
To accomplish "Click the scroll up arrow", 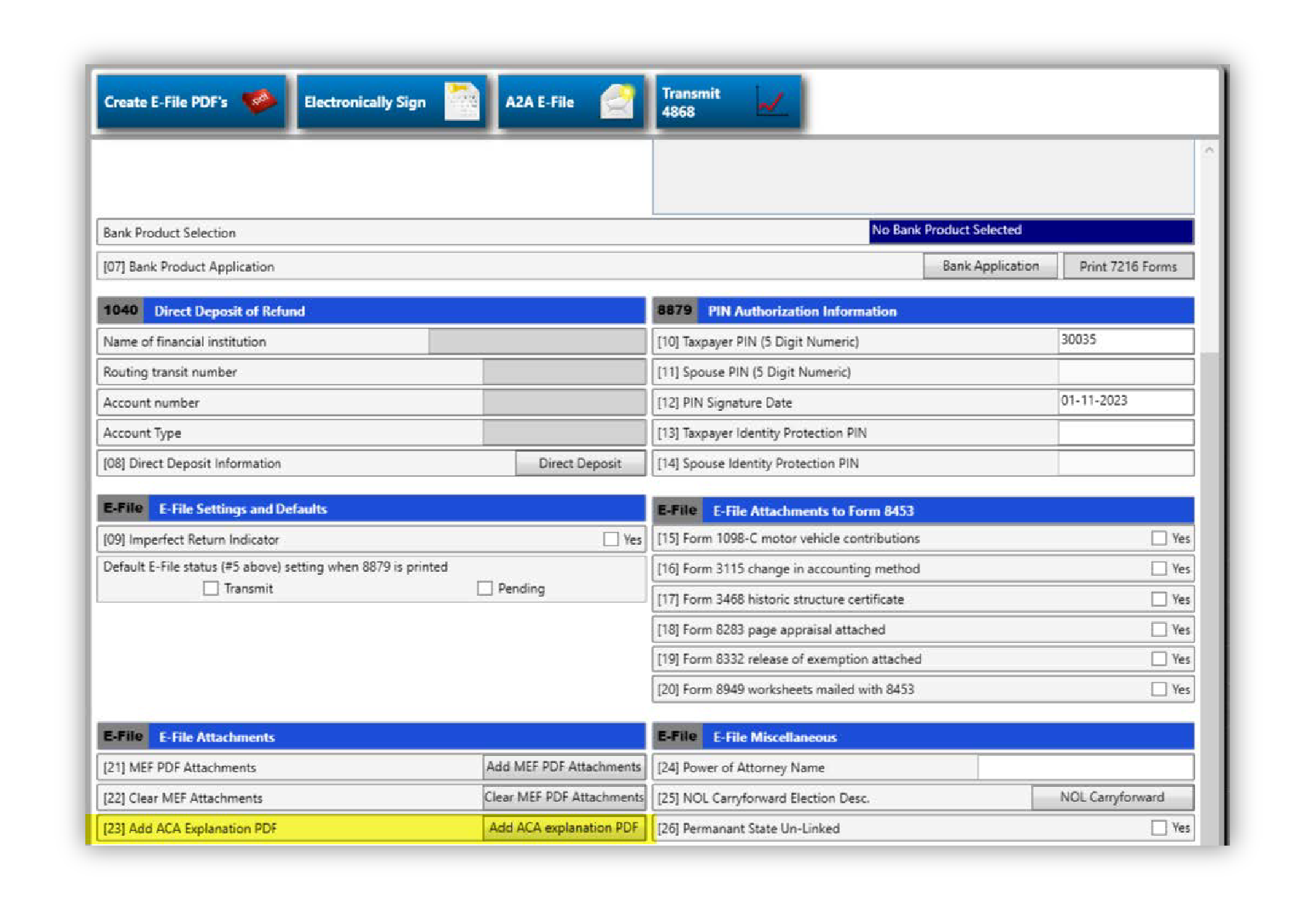I will (x=1208, y=150).
